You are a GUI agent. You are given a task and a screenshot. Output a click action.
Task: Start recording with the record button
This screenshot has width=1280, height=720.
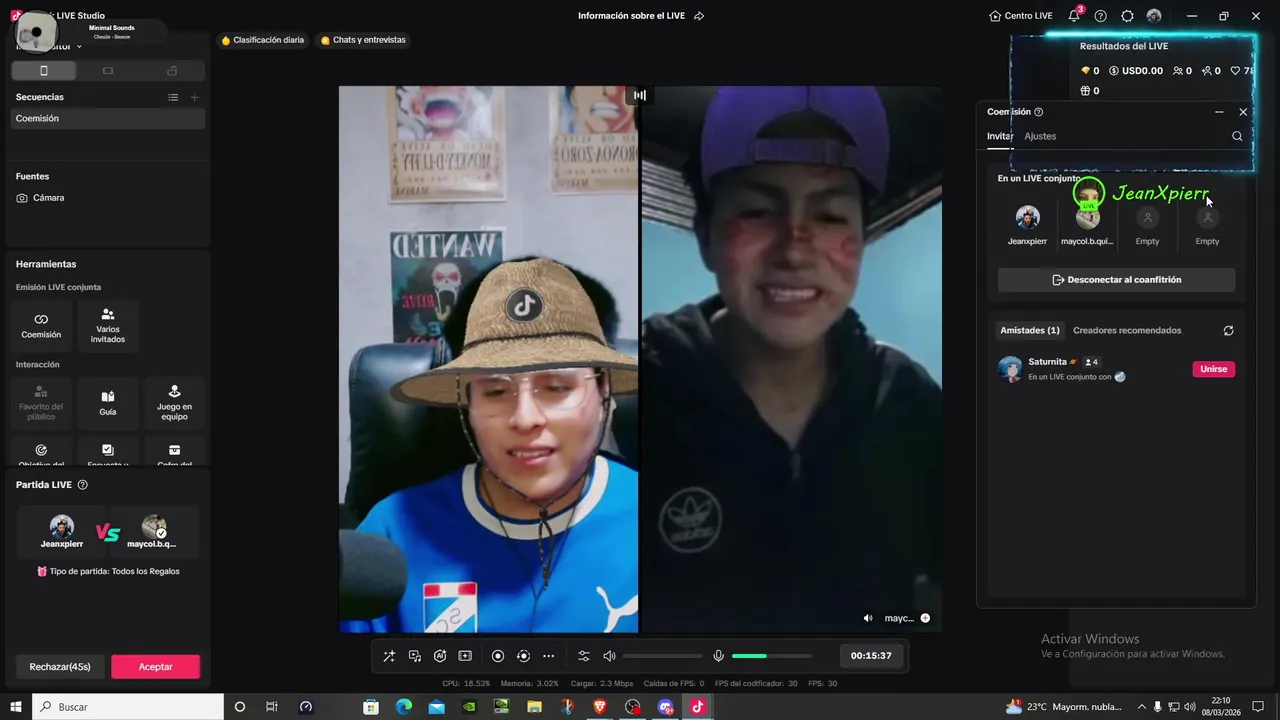[x=498, y=656]
